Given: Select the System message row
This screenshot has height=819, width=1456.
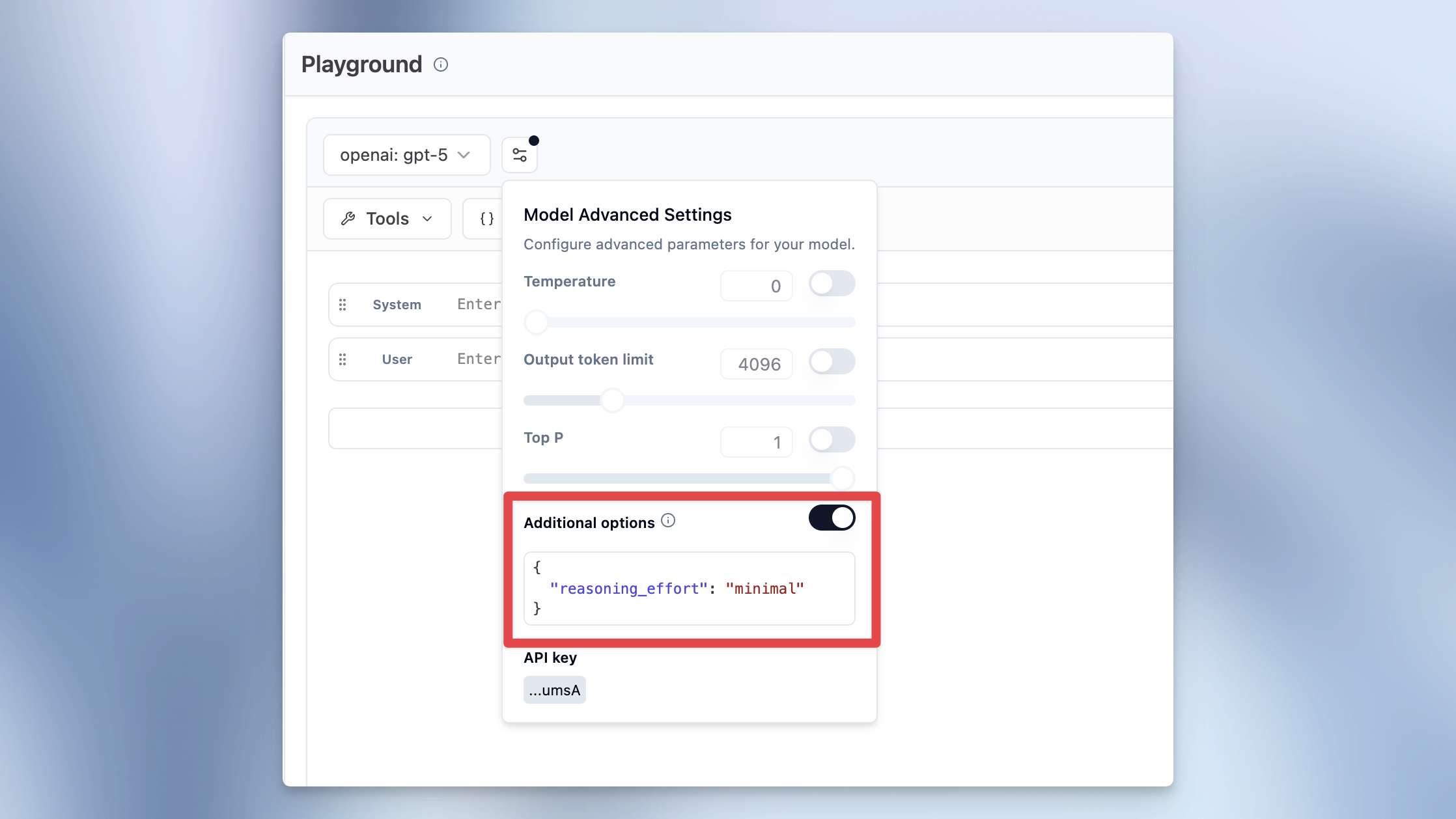Looking at the screenshot, I should 397,304.
